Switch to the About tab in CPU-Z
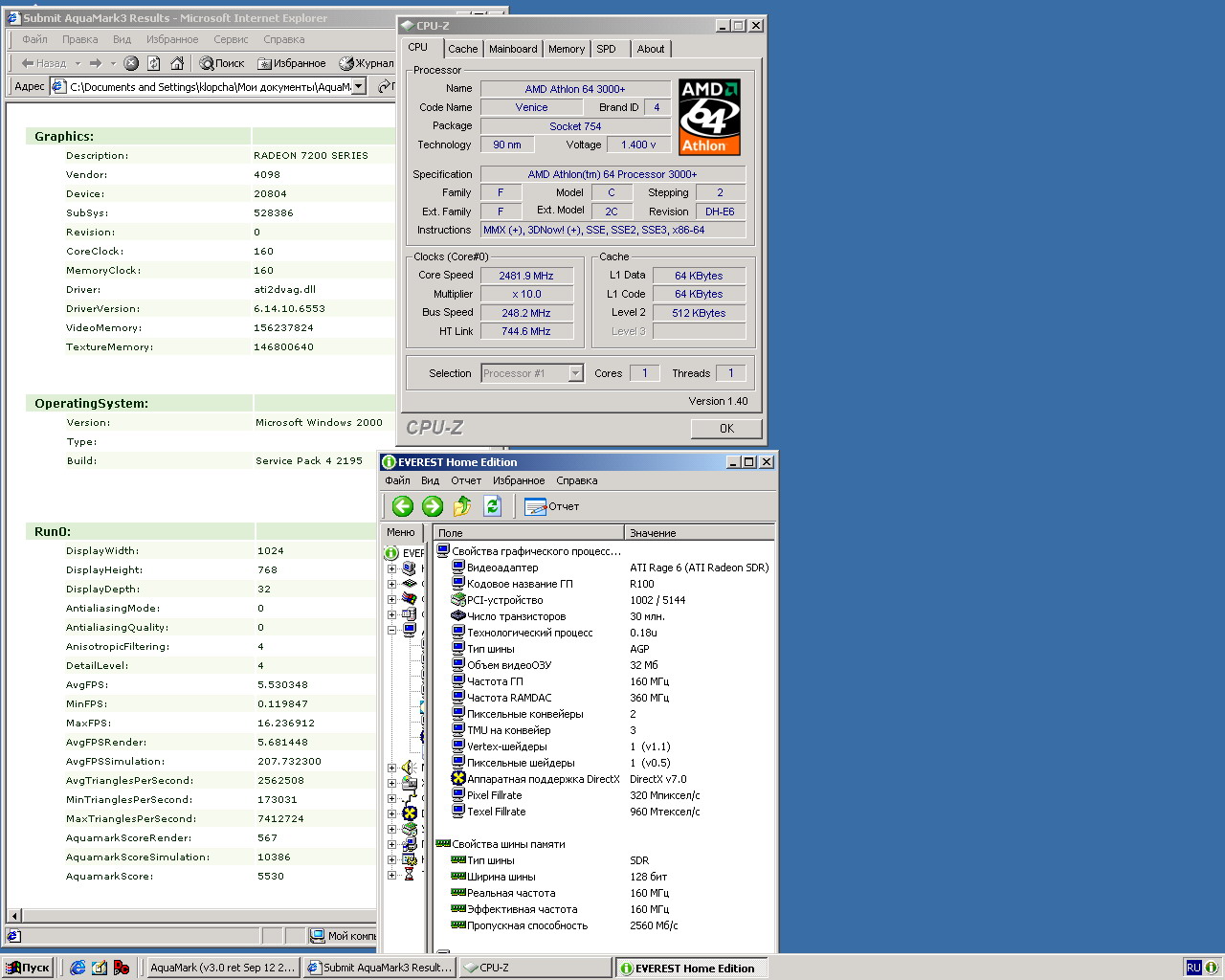1225x980 pixels. (651, 49)
